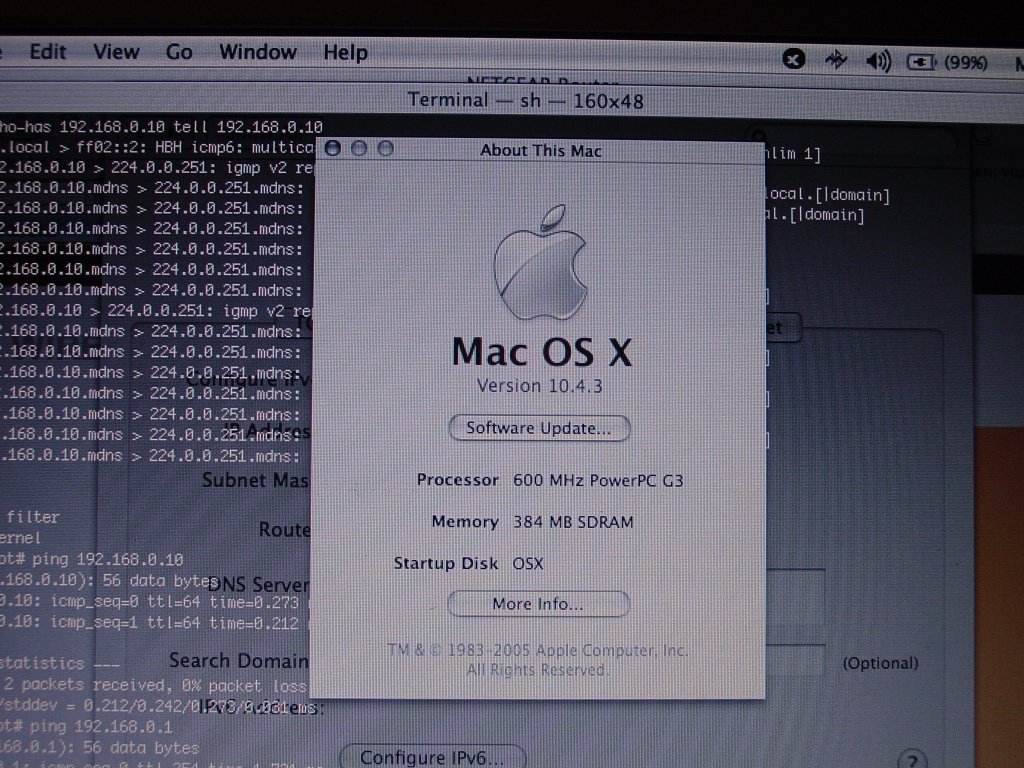
Task: Click the 384 MB SDRAM memory value
Action: pyautogui.click(x=573, y=522)
